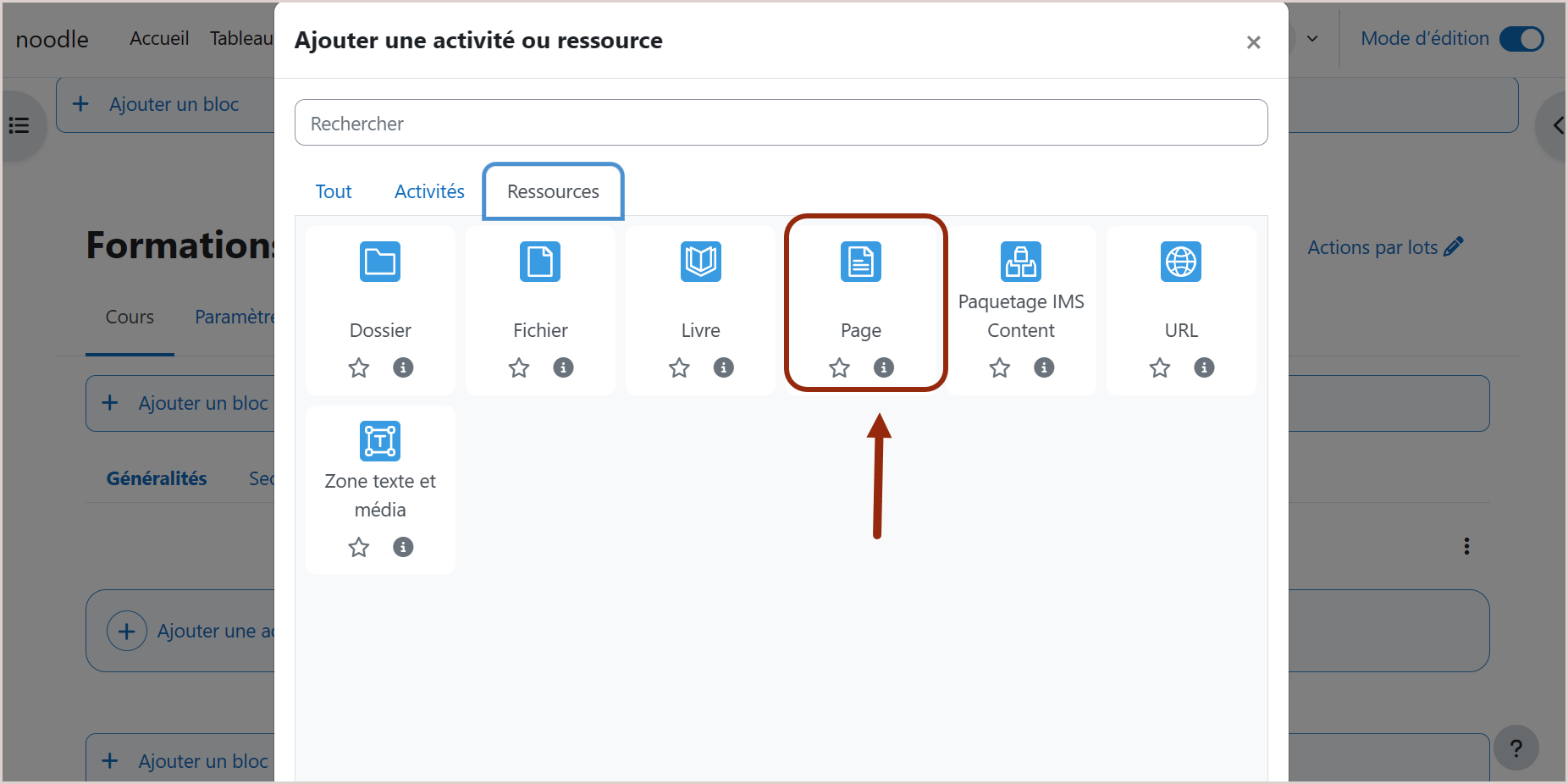Screen dimensions: 1568x784
Task: Choose the Dossier label text
Action: point(380,330)
